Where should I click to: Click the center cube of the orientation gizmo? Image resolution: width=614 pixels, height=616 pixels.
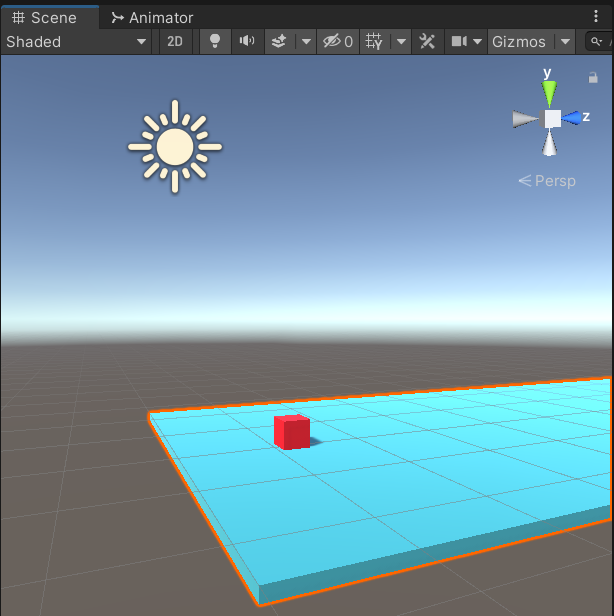click(x=552, y=119)
